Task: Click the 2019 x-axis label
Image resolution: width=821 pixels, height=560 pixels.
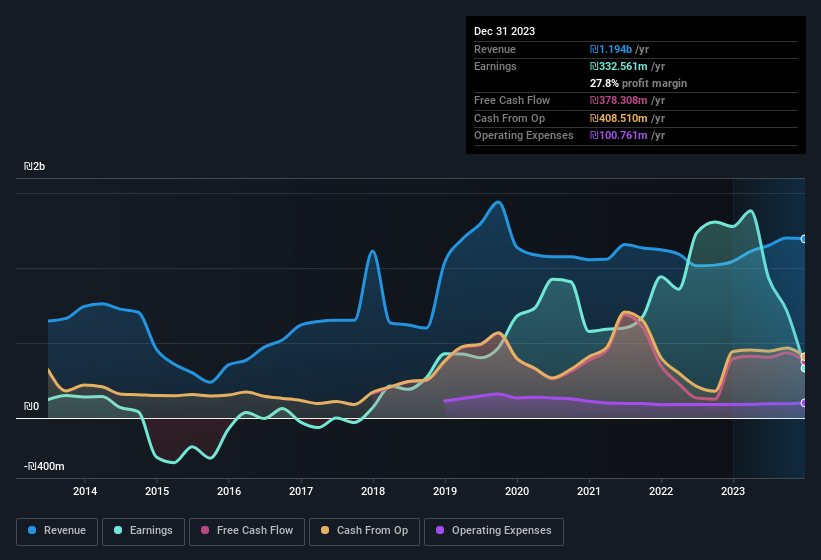Action: [x=445, y=491]
